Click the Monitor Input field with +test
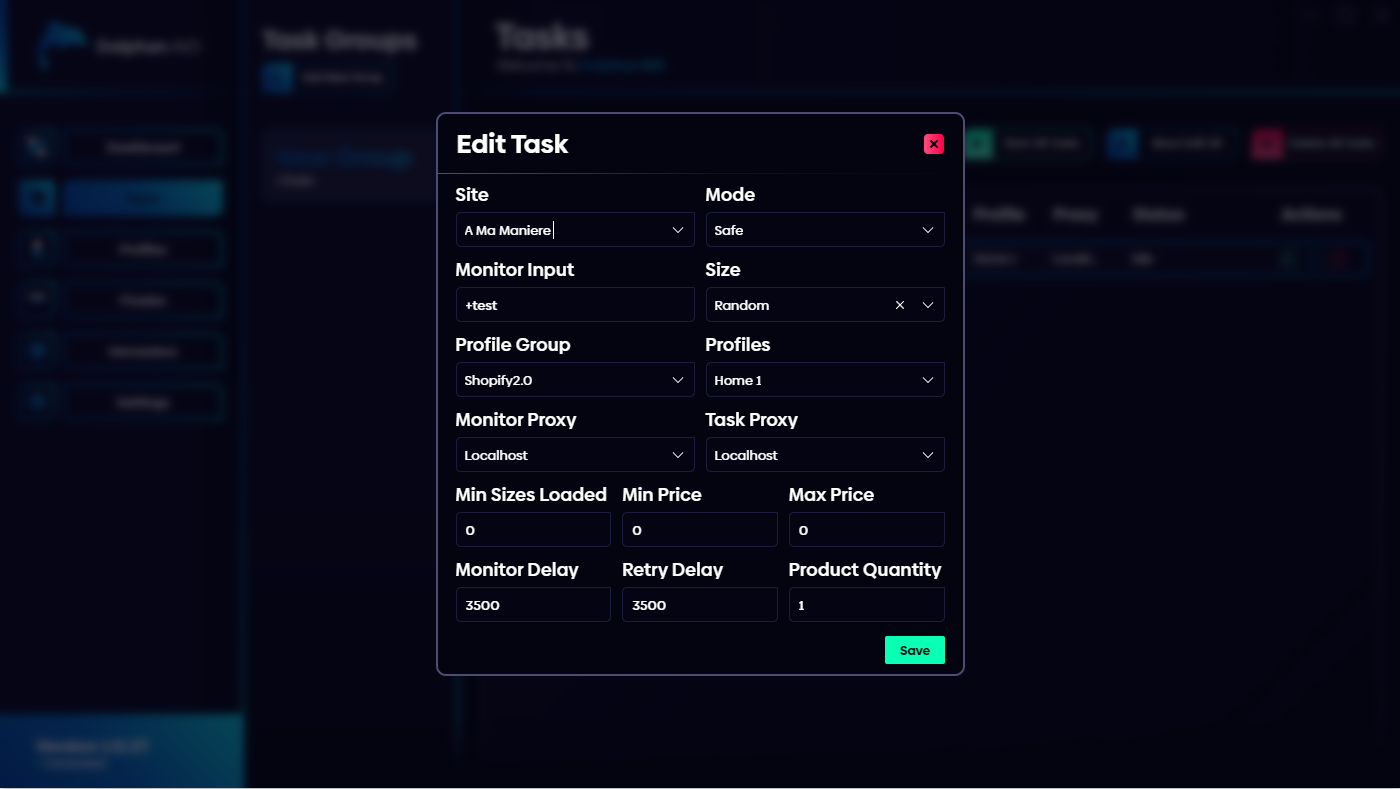Viewport: 1400px width, 789px height. [x=574, y=305]
